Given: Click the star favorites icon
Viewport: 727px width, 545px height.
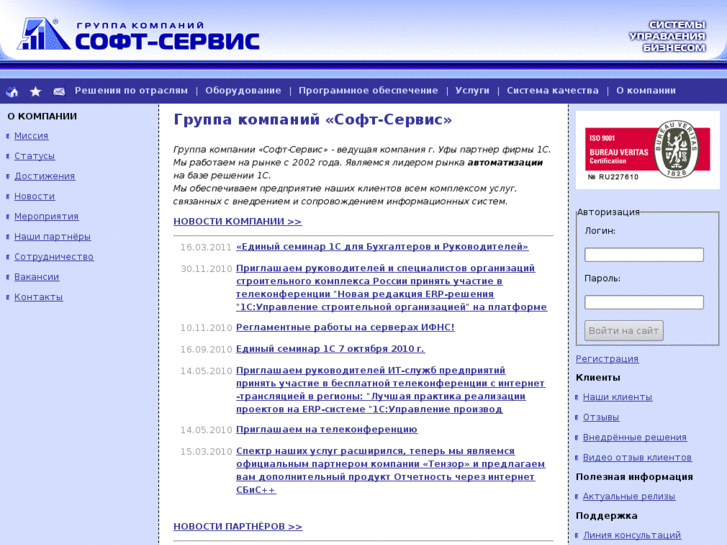Looking at the screenshot, I should 35,91.
